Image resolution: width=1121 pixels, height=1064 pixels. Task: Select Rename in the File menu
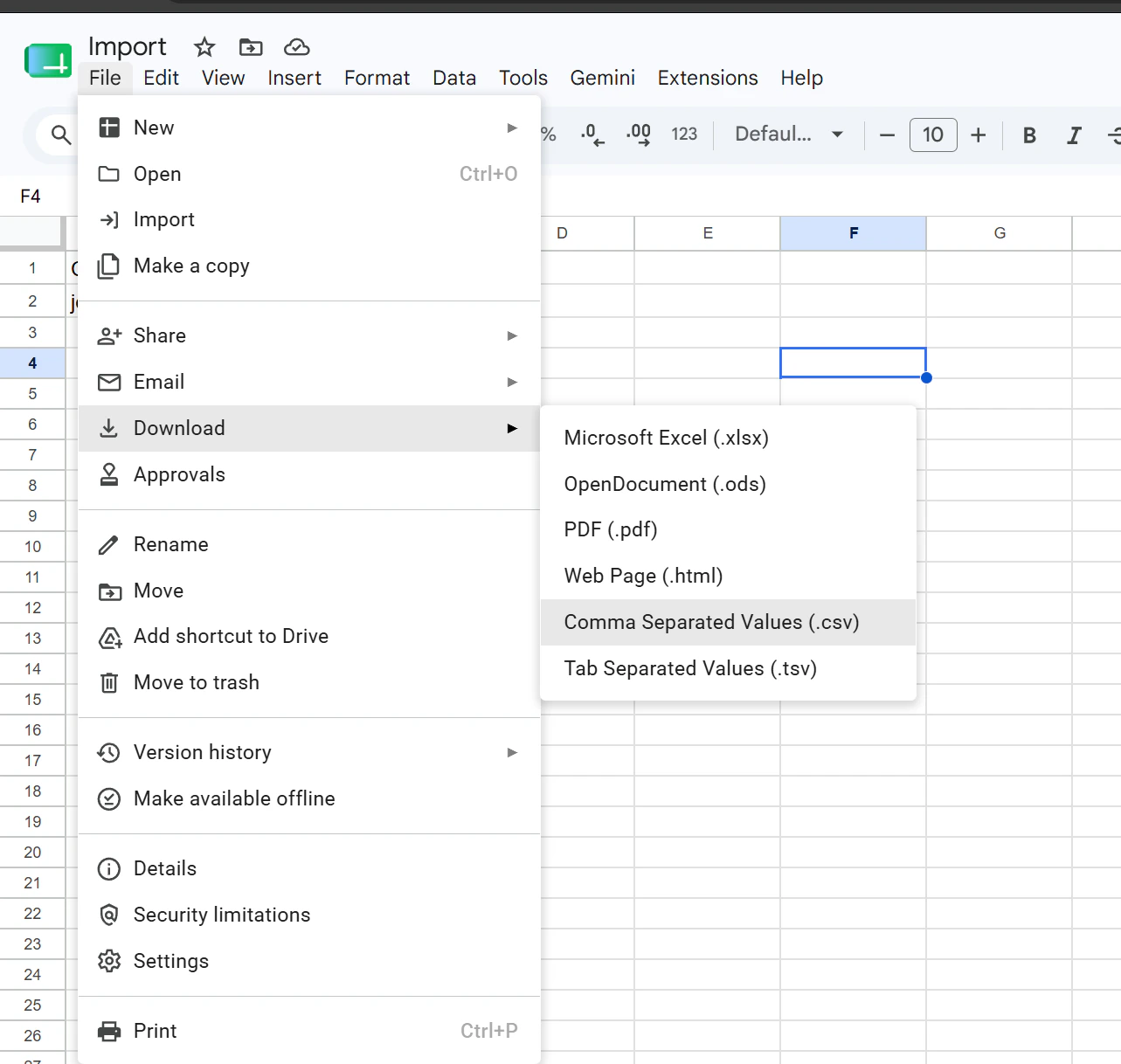pyautogui.click(x=309, y=544)
